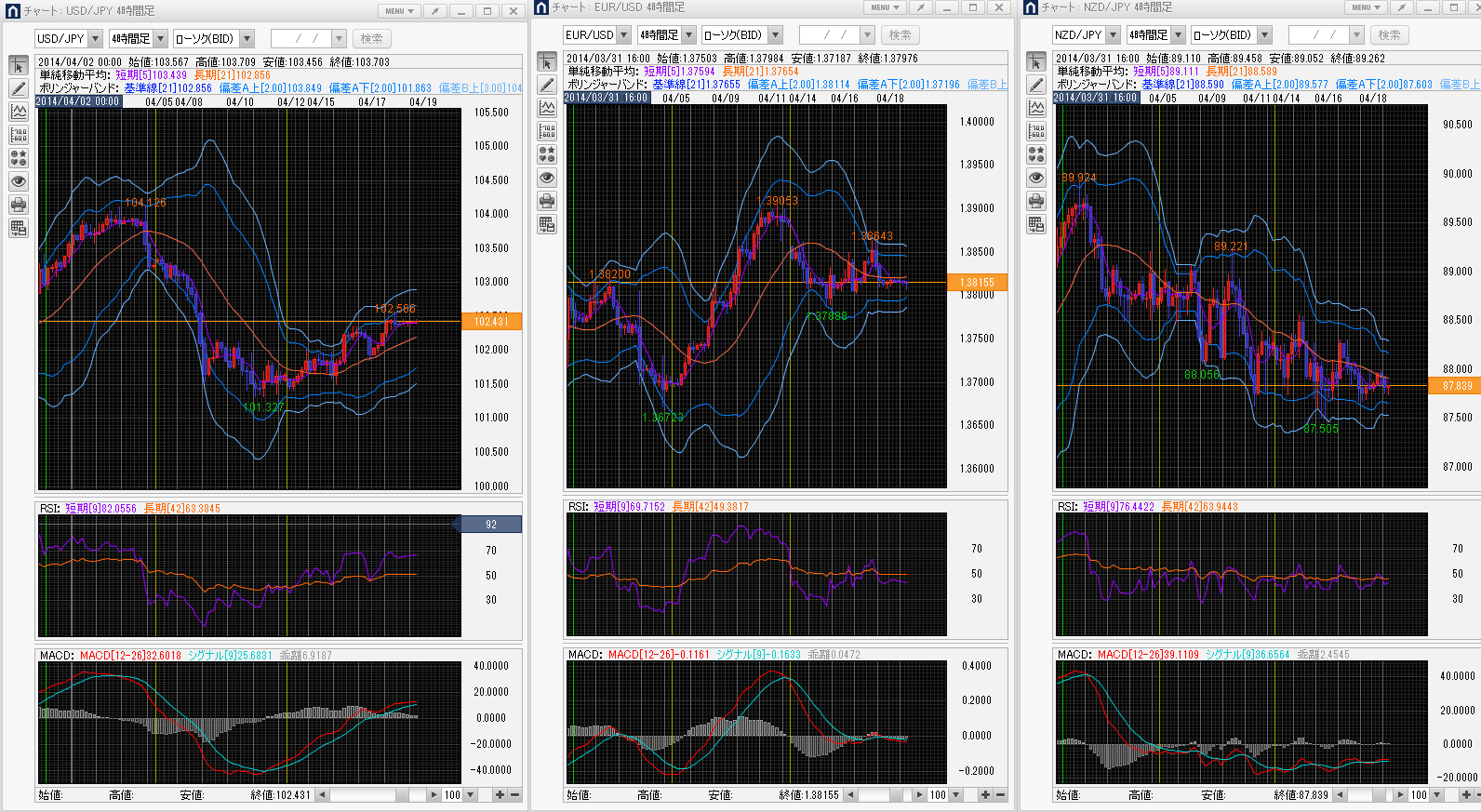Open ローソク(BID) chart type dropdown in NZD/JPY chart
Image resolution: width=1481 pixels, height=812 pixels.
1264,35
